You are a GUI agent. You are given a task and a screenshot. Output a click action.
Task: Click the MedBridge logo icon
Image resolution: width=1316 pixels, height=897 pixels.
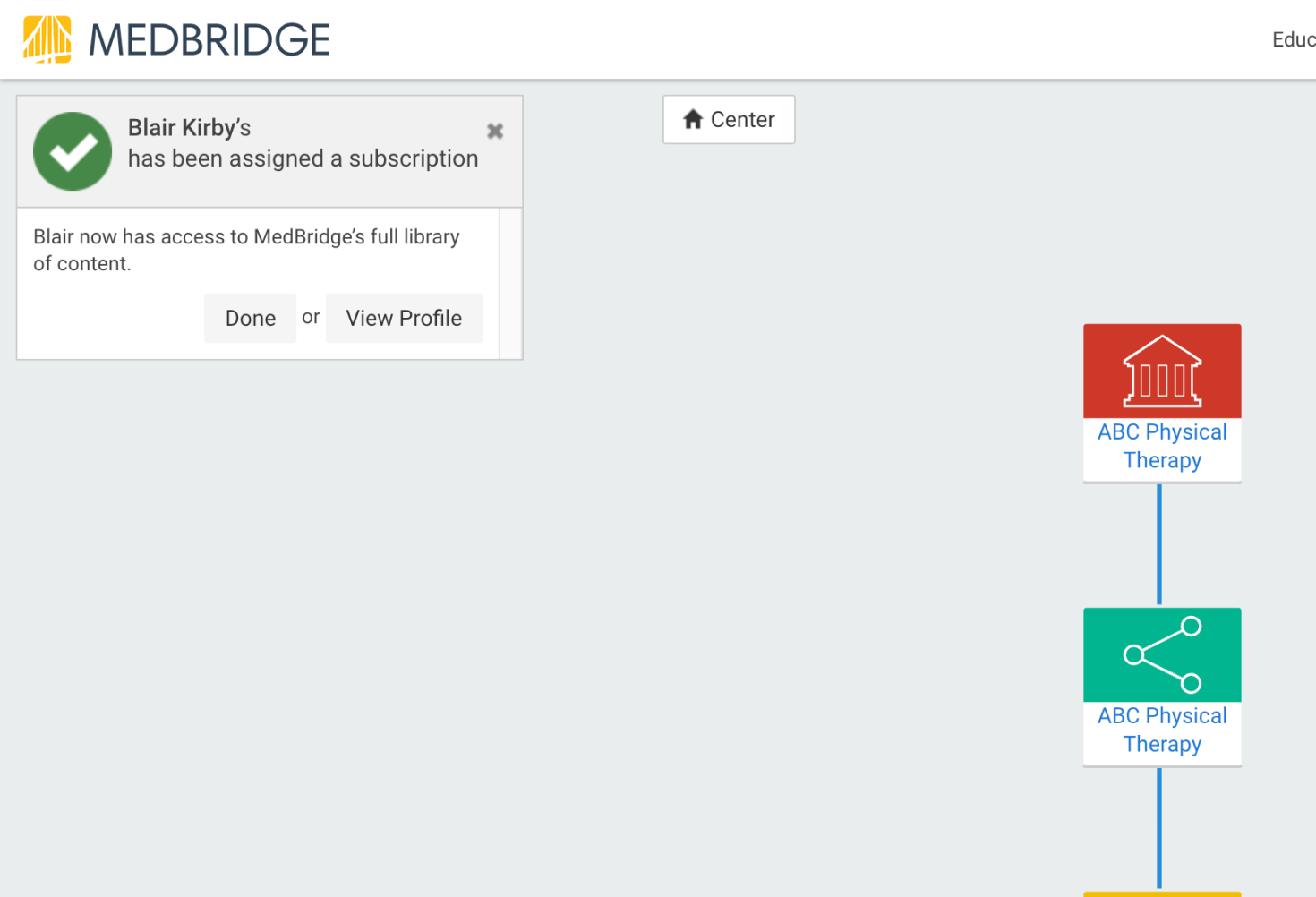point(47,39)
